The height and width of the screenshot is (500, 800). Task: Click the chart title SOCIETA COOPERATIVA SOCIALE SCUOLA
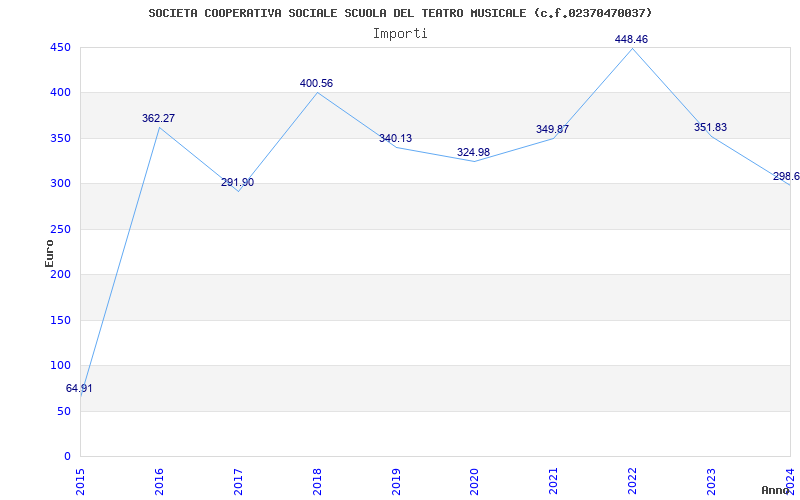point(400,13)
